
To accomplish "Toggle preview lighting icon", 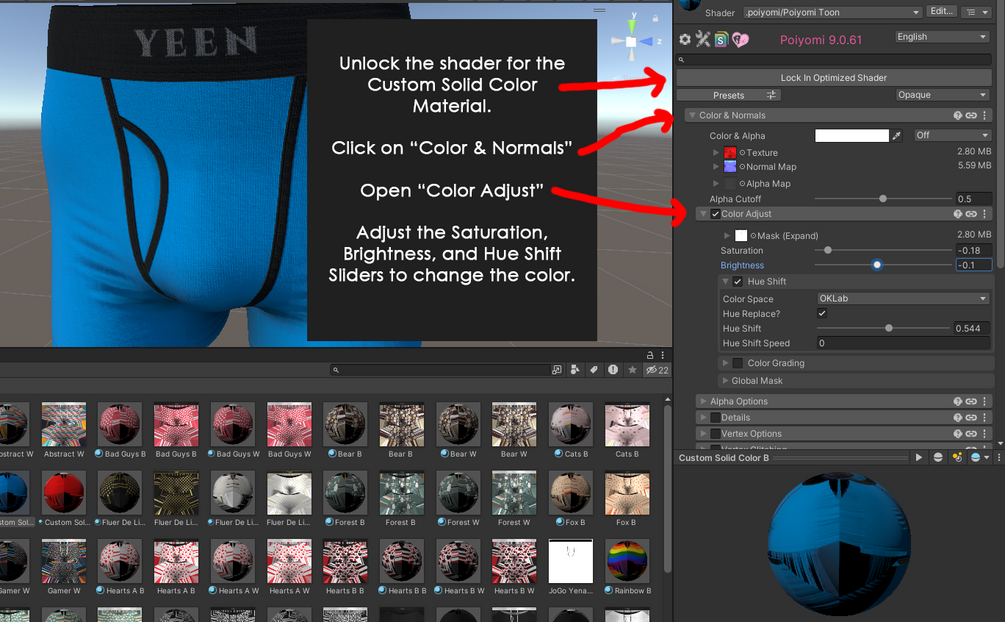I will pos(957,458).
